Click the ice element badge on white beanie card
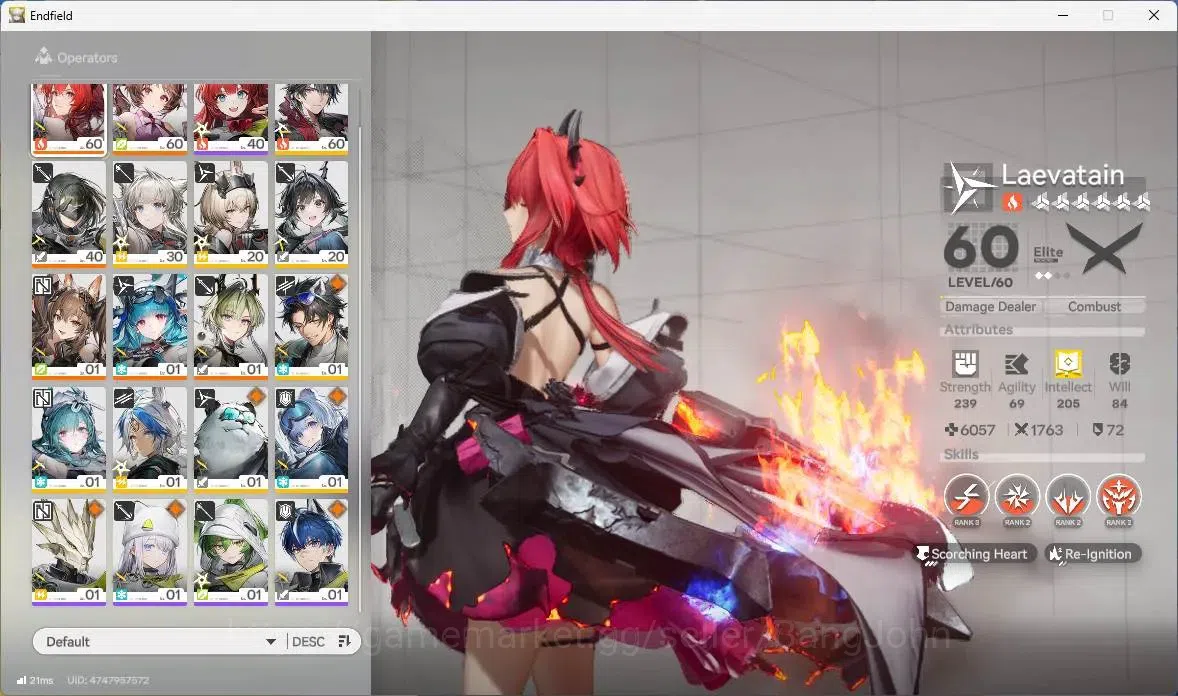The width and height of the screenshot is (1178, 696). pos(122,595)
